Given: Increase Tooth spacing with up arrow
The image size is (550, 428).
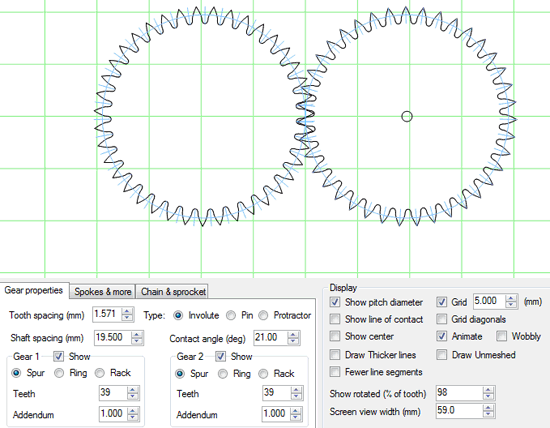Looking at the screenshot, I should 127,311.
